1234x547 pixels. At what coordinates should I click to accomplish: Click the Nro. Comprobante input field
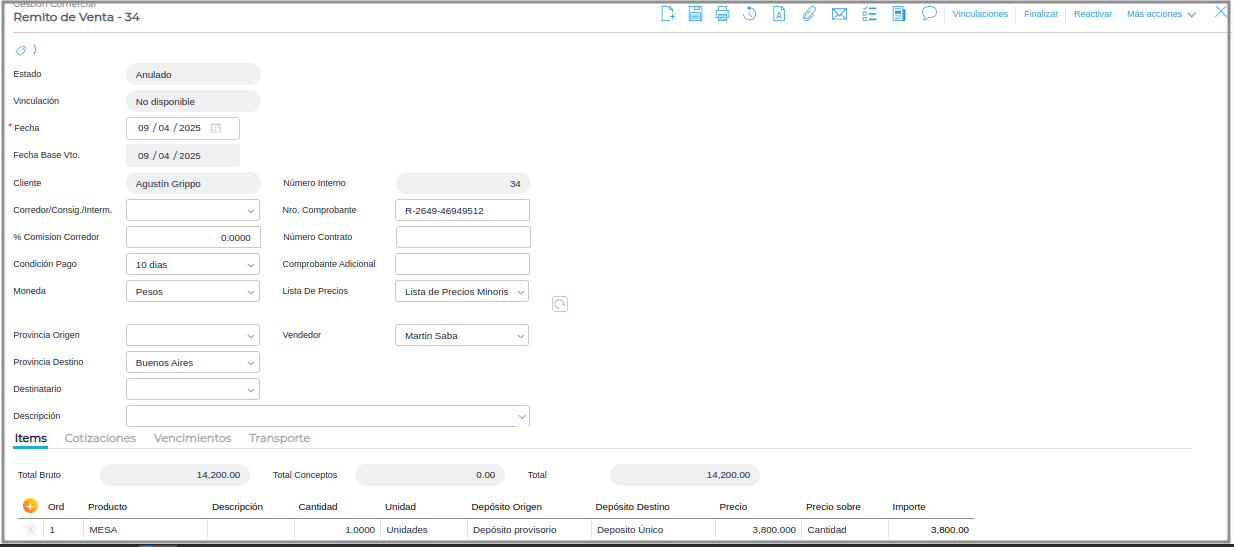coord(462,211)
